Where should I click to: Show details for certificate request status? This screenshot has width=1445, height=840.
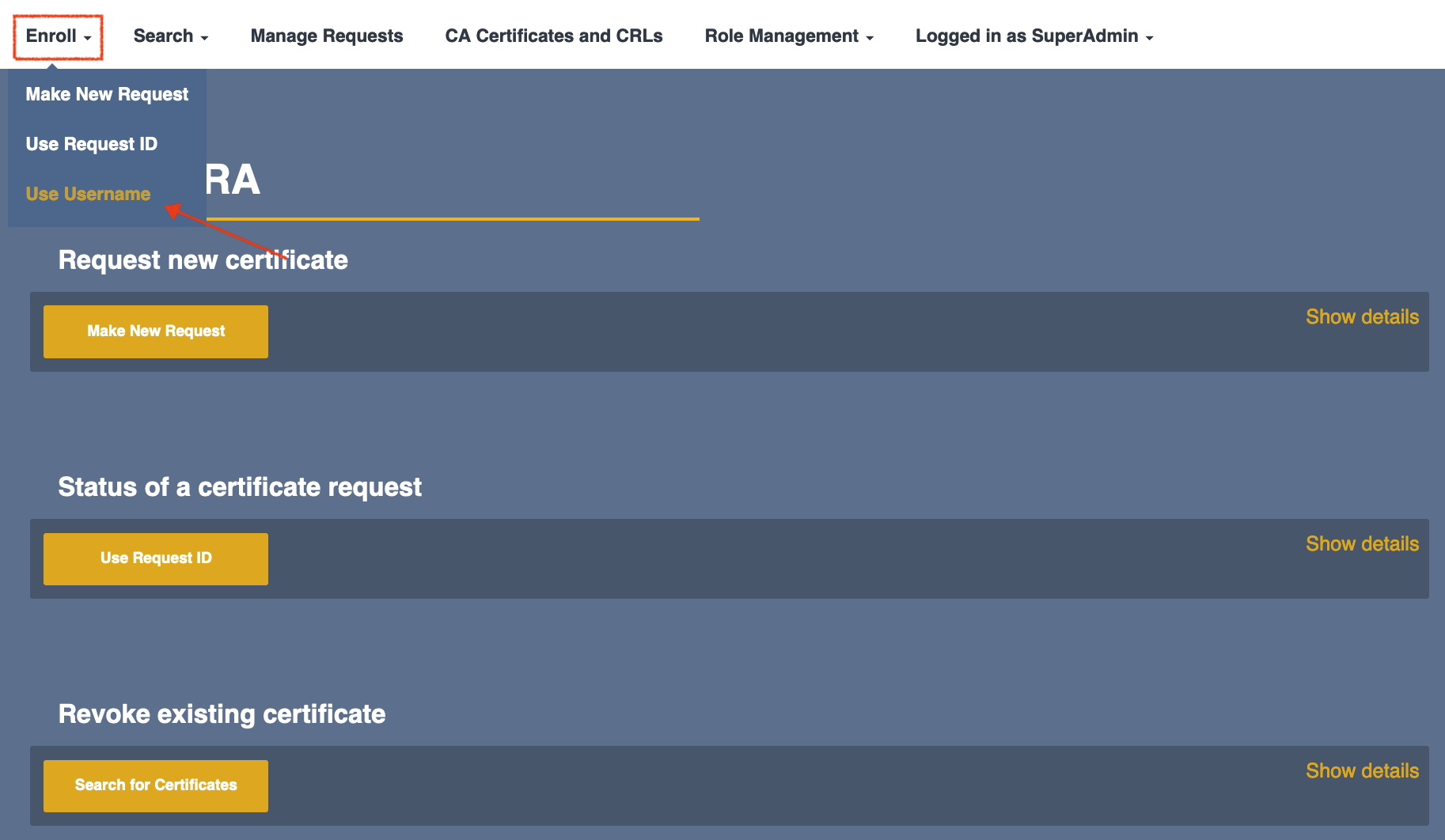pos(1361,544)
